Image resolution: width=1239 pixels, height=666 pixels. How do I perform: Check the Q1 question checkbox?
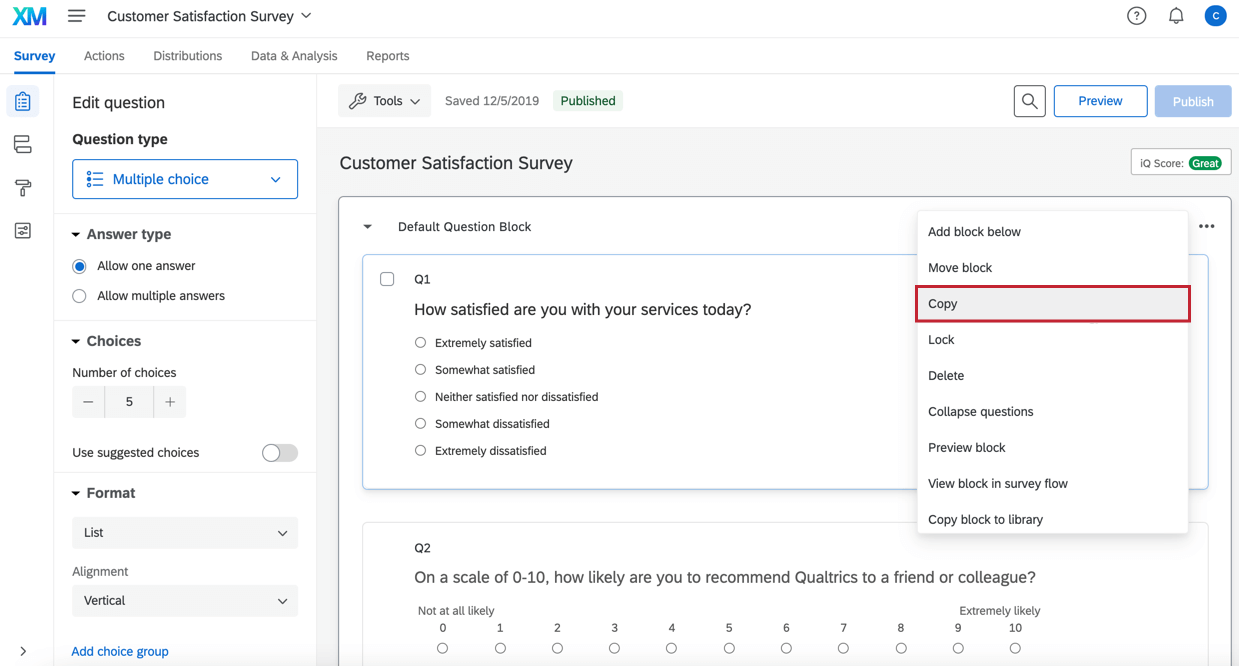click(387, 279)
